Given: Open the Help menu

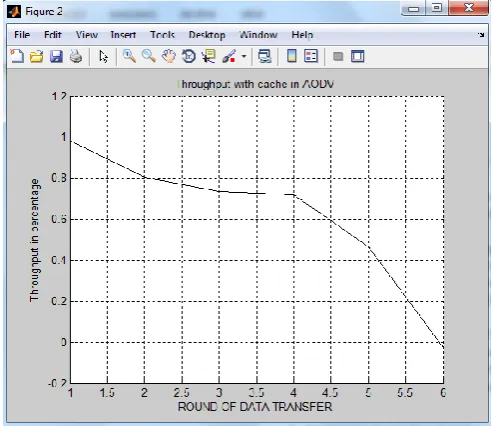Looking at the screenshot, I should (x=302, y=35).
